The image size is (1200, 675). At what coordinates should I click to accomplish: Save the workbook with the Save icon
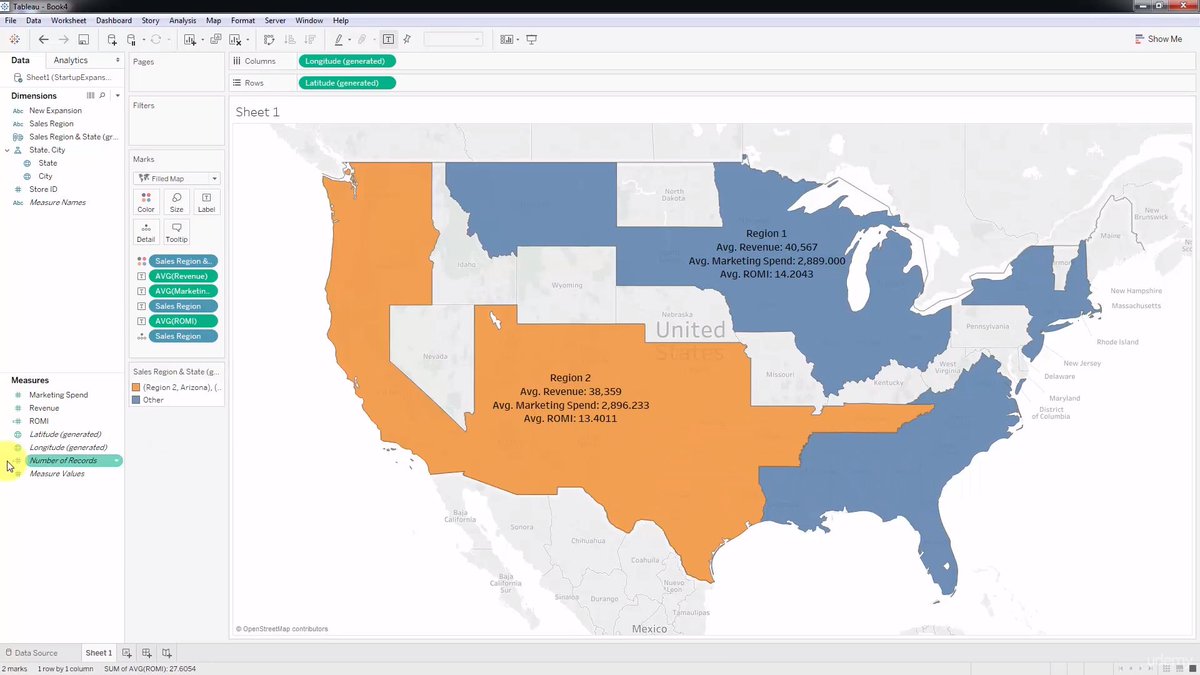coord(84,39)
